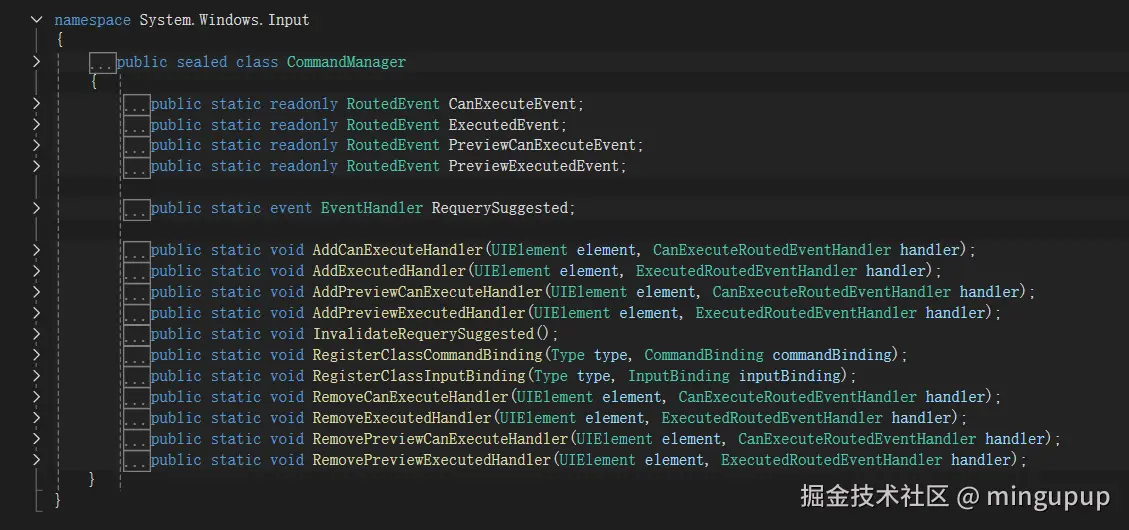Click the RegisterClassInputBinding method name
The width and height of the screenshot is (1129, 530).
[x=419, y=376]
